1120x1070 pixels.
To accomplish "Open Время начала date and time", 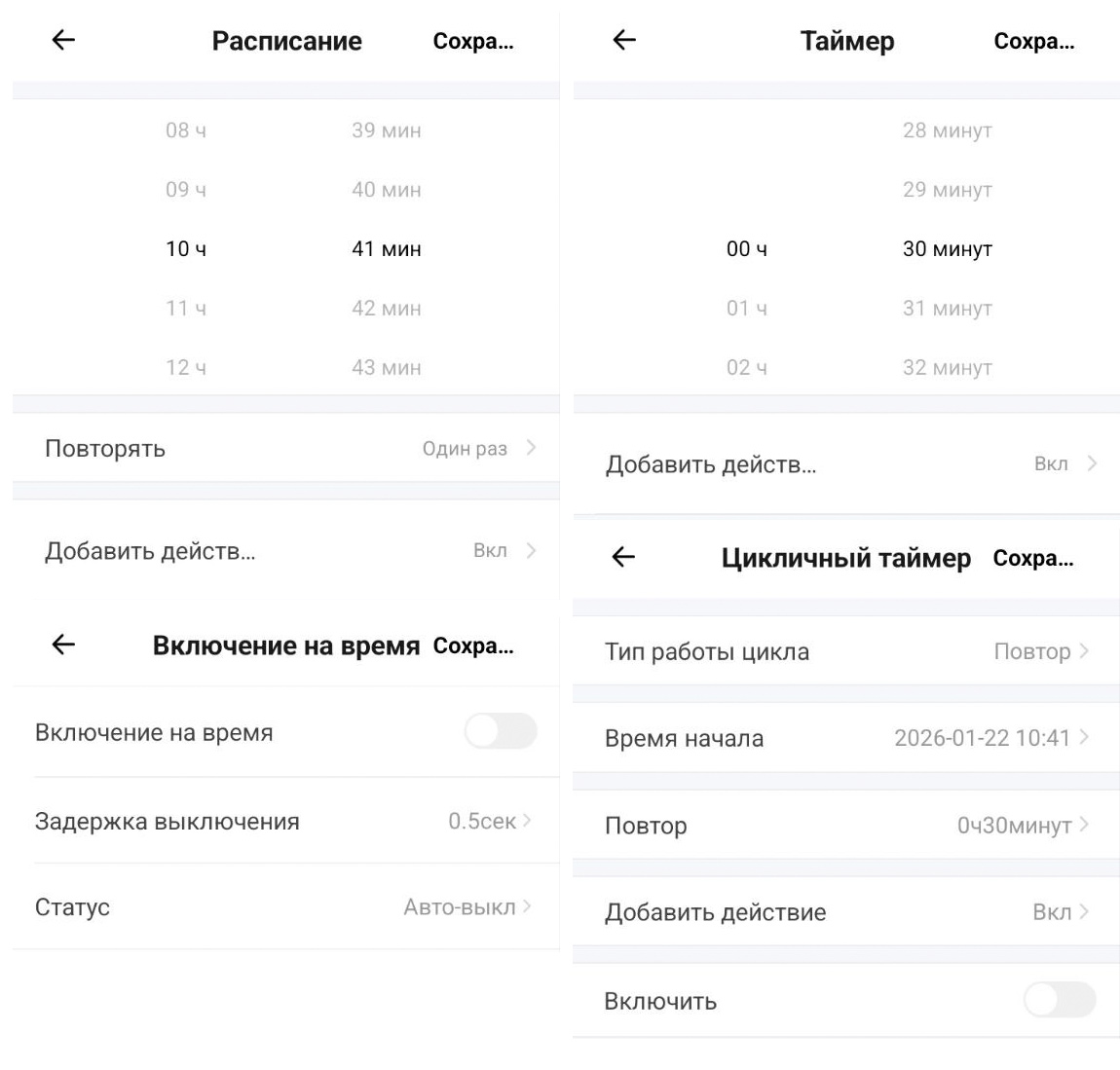I will [846, 738].
